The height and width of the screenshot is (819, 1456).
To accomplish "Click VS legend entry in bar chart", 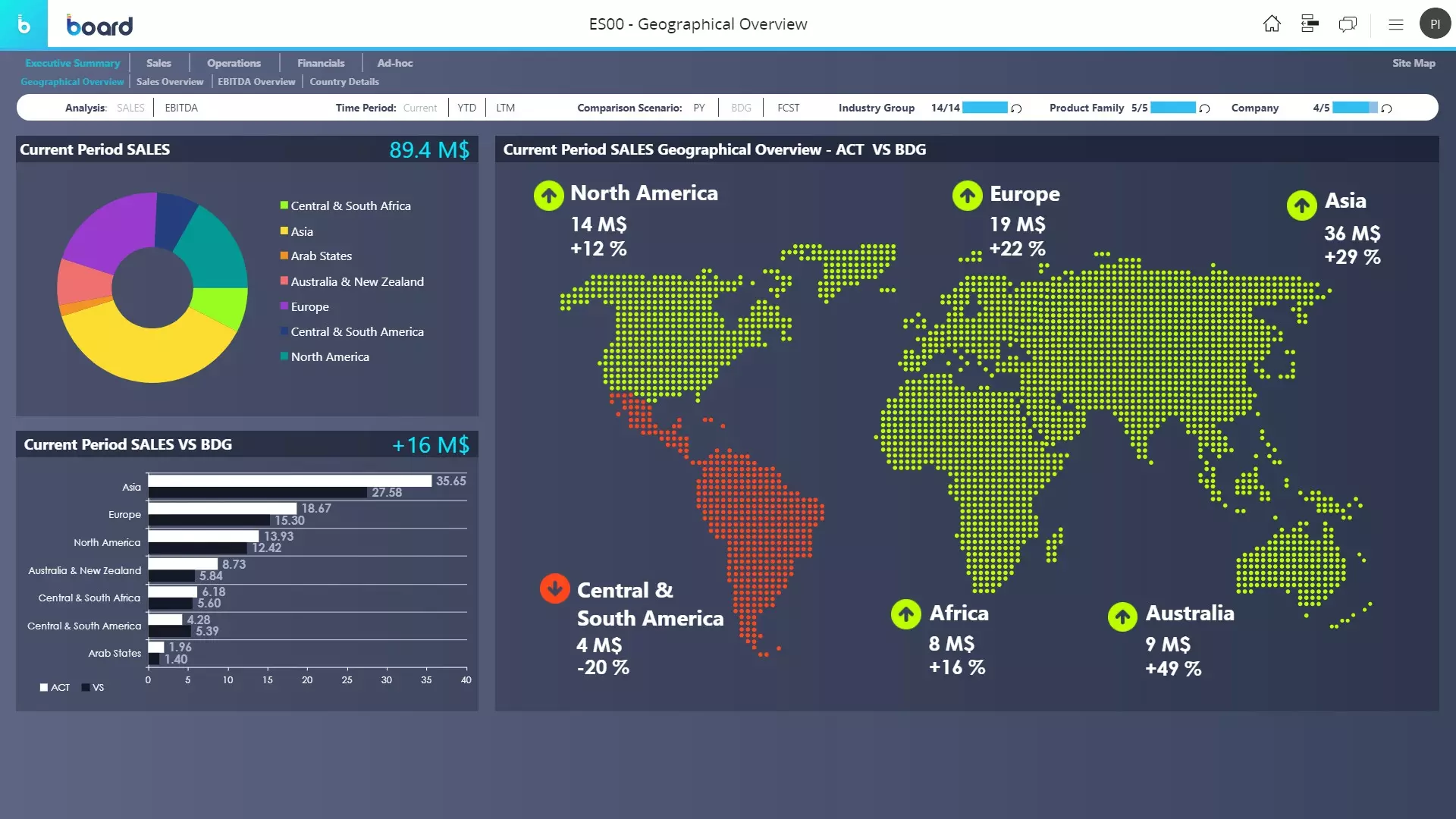I will tap(93, 688).
